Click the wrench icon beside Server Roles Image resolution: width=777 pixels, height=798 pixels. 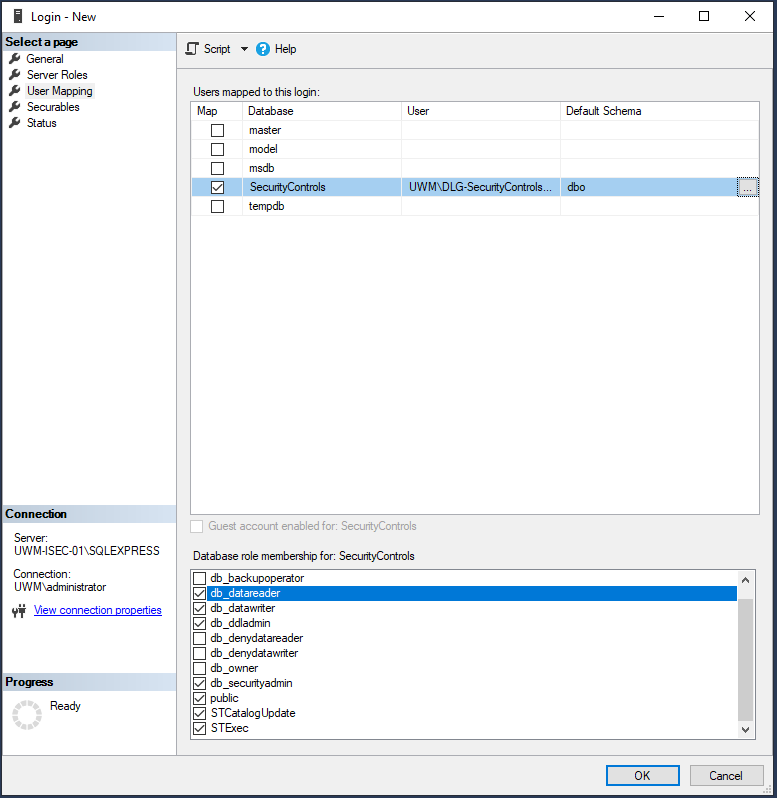pos(15,75)
